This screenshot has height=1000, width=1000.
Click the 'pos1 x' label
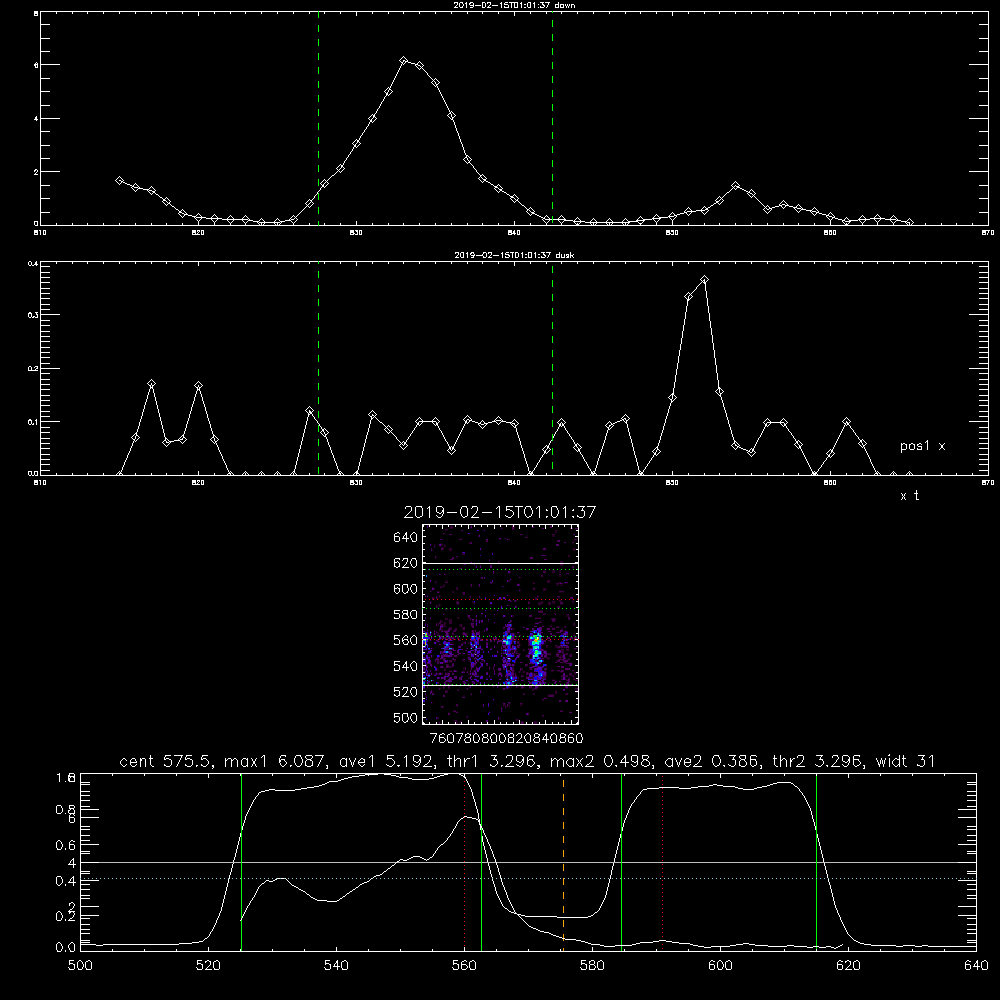click(922, 446)
